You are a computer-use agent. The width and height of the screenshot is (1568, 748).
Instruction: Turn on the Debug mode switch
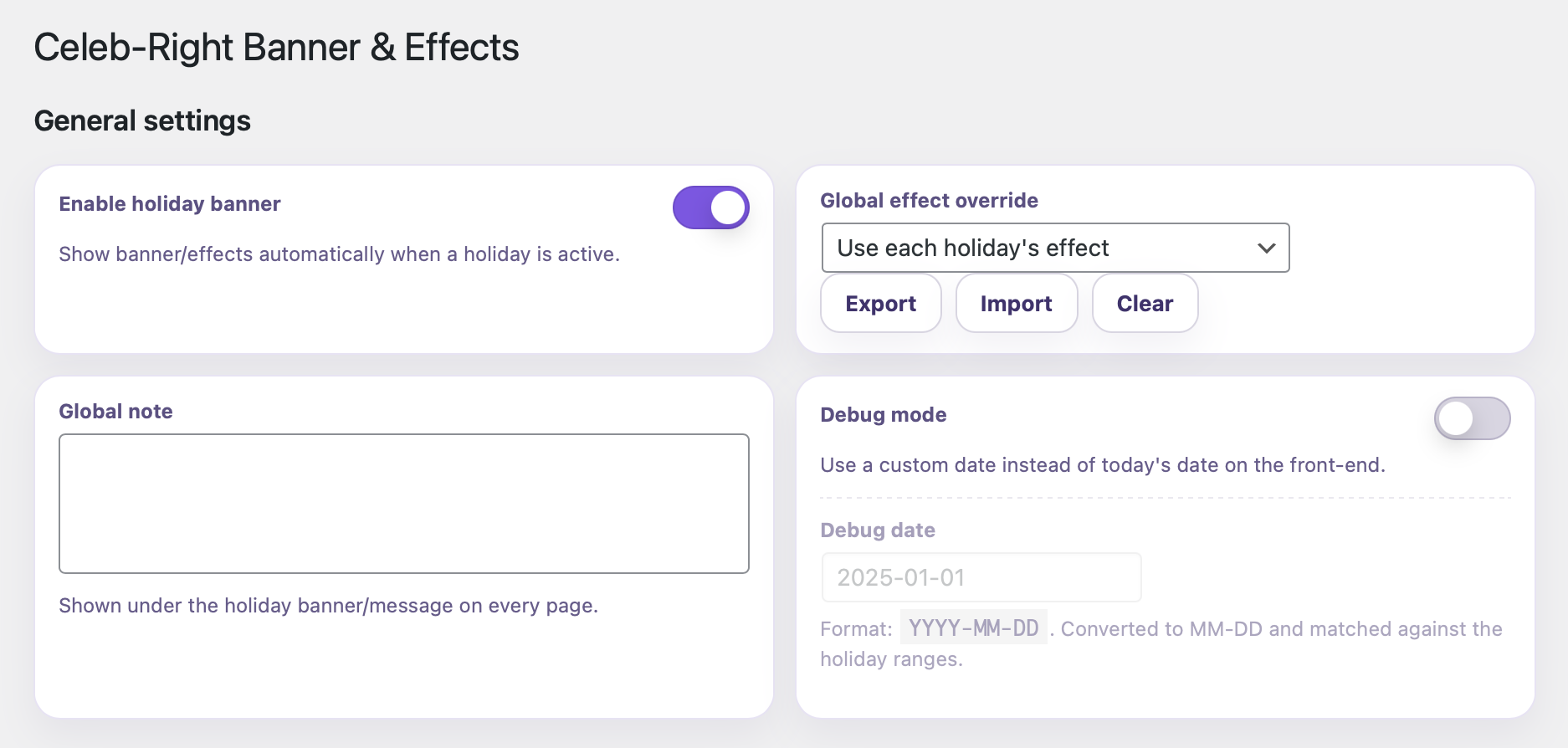pyautogui.click(x=1472, y=418)
